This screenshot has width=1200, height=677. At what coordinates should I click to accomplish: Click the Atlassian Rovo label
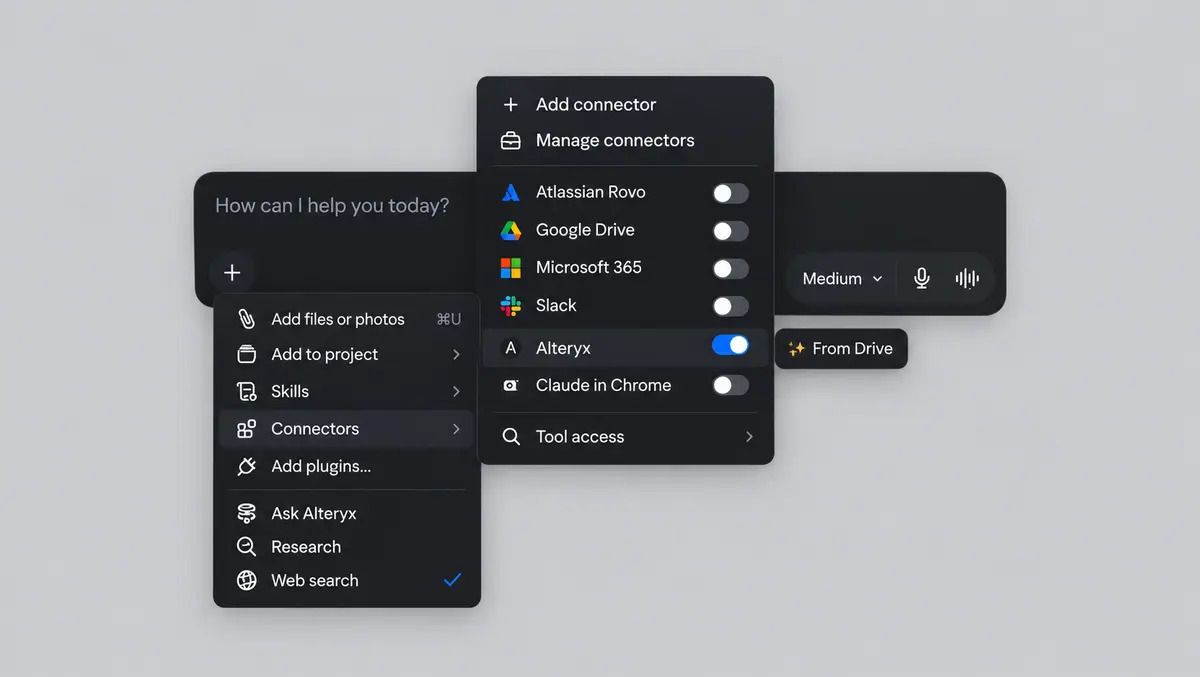pyautogui.click(x=590, y=192)
